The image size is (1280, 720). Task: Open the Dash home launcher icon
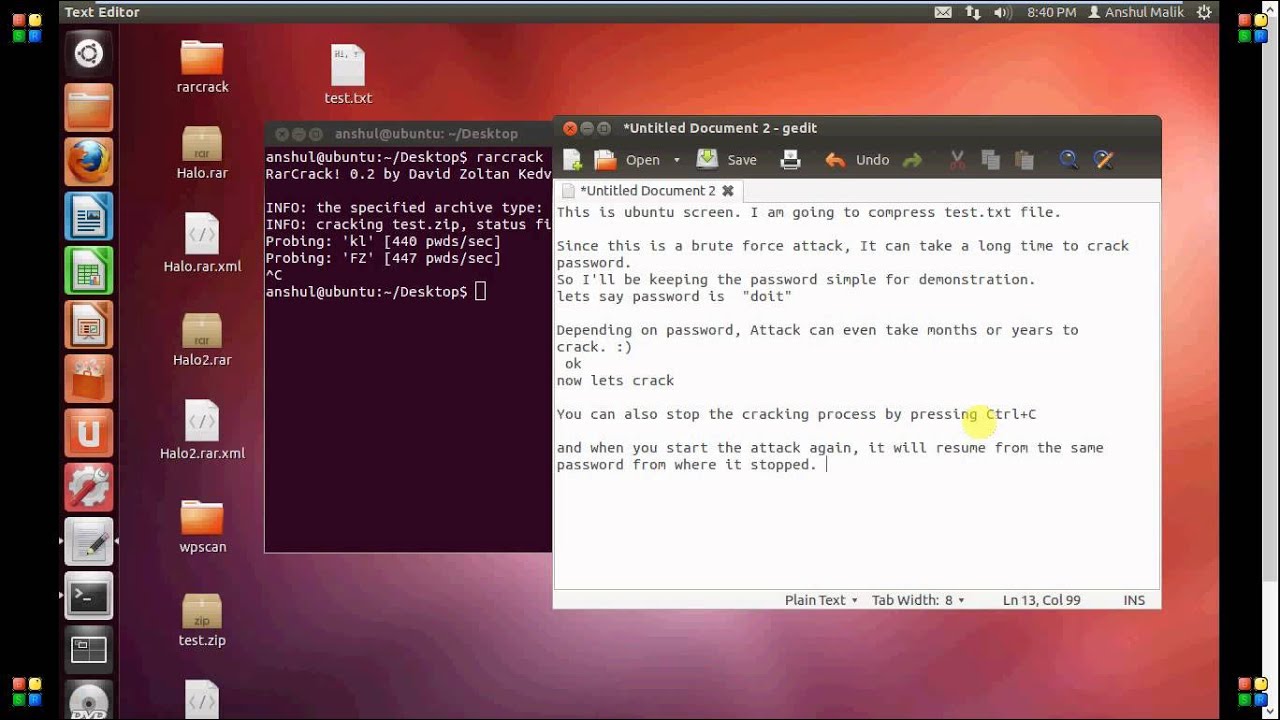(88, 54)
